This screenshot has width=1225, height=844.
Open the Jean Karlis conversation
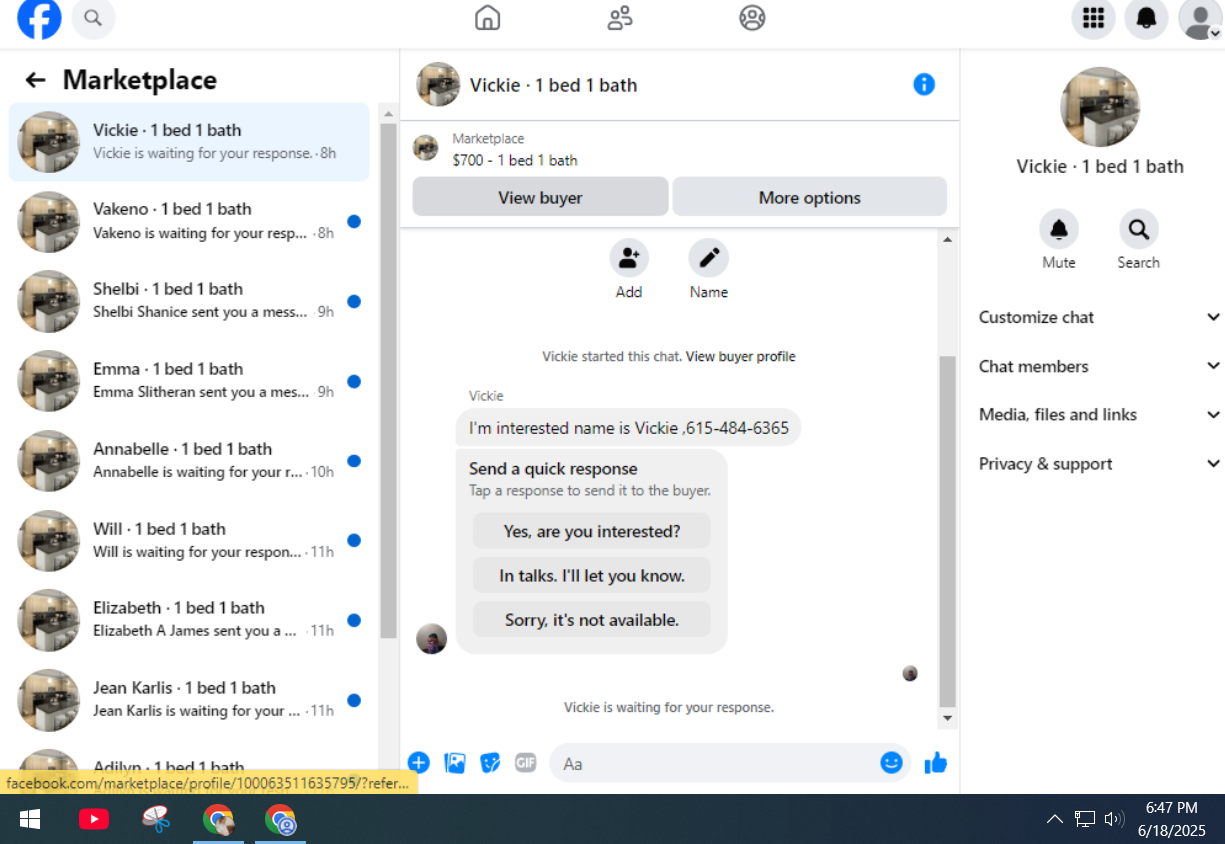click(189, 699)
